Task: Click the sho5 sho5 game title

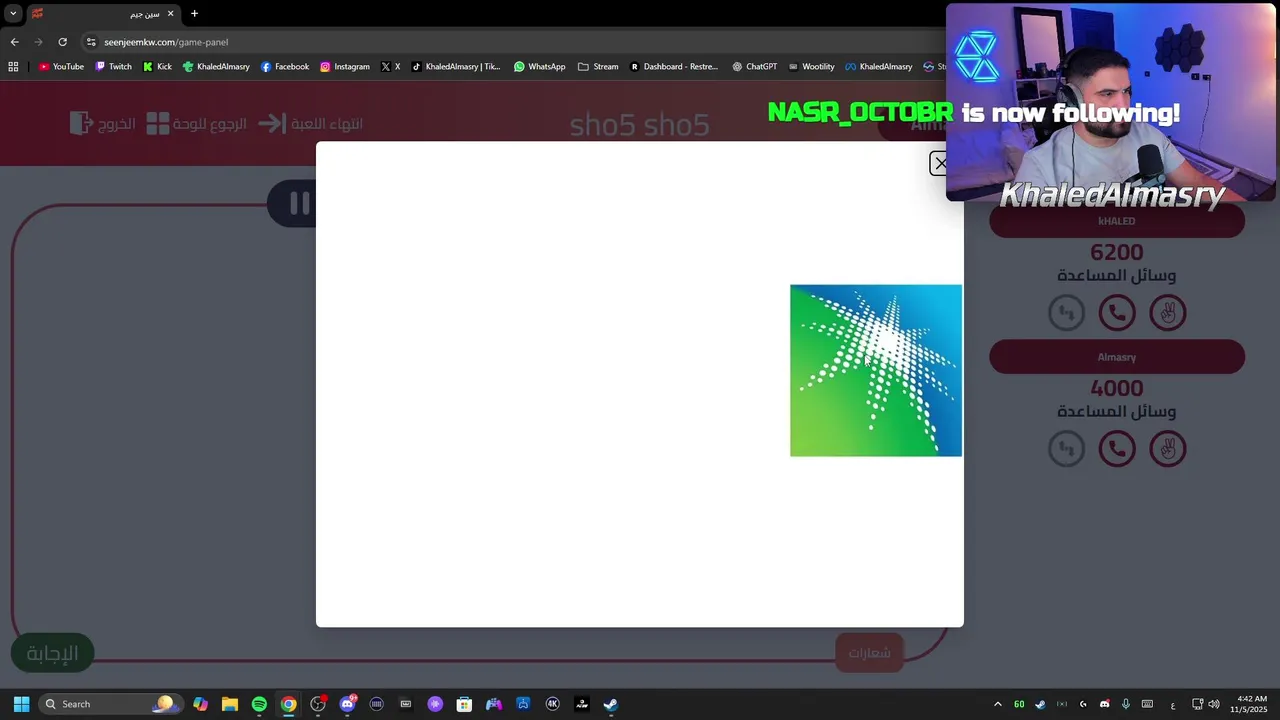Action: pos(639,125)
